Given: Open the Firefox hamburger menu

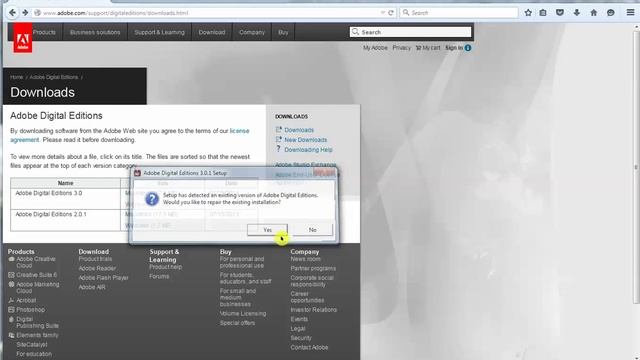Looking at the screenshot, I should pyautogui.click(x=630, y=13).
